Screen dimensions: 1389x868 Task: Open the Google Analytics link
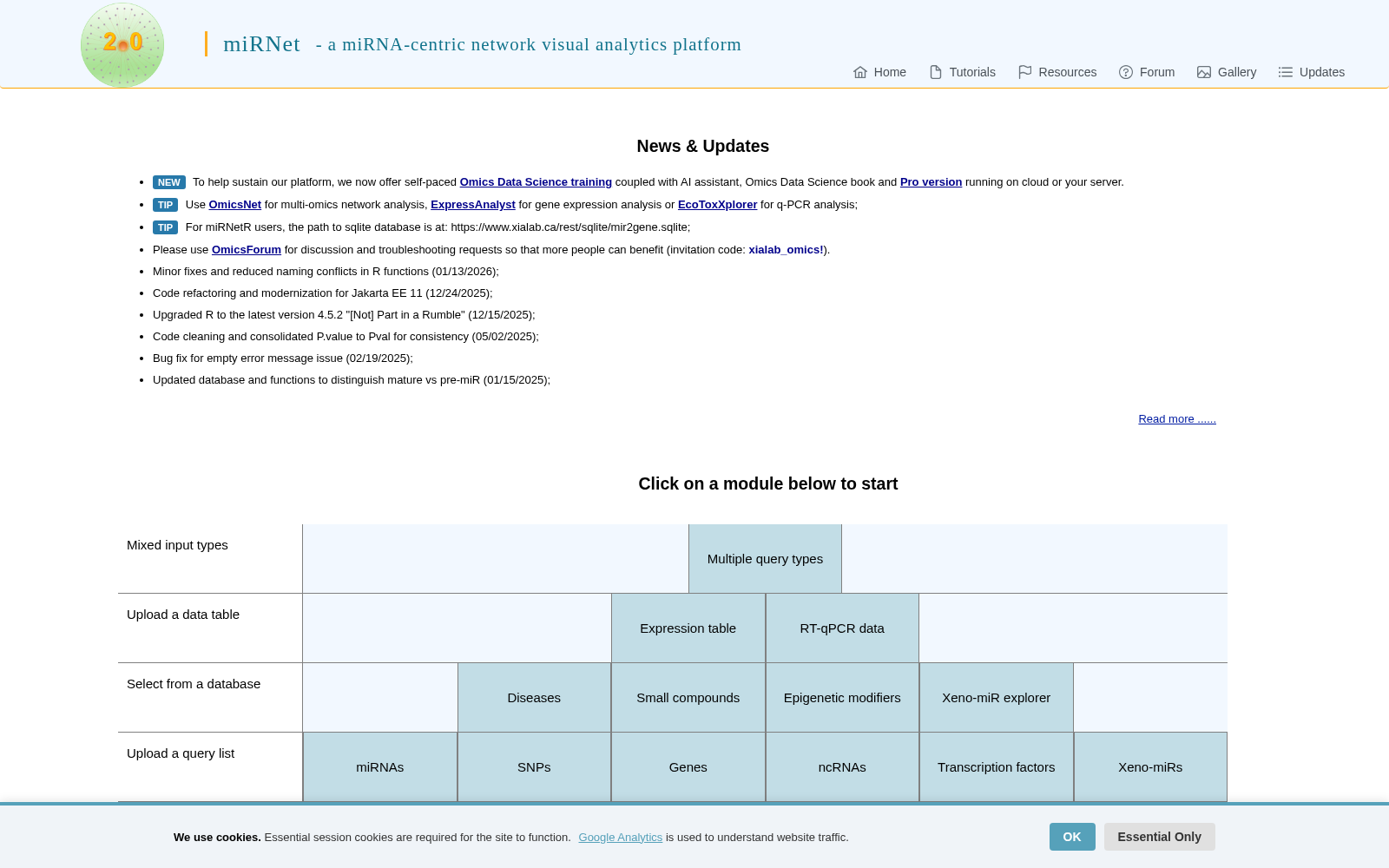click(x=621, y=838)
